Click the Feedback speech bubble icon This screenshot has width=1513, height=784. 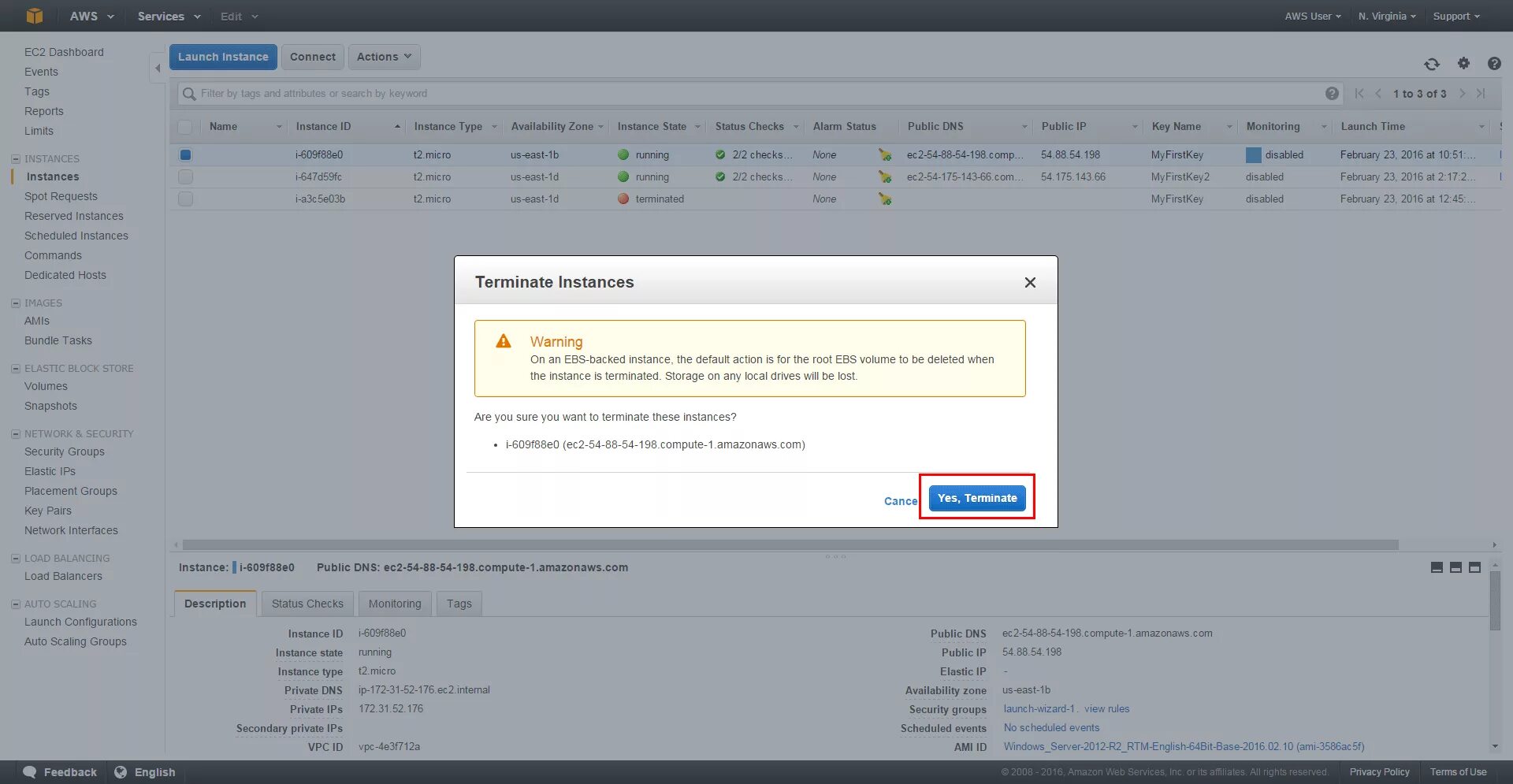(30, 772)
